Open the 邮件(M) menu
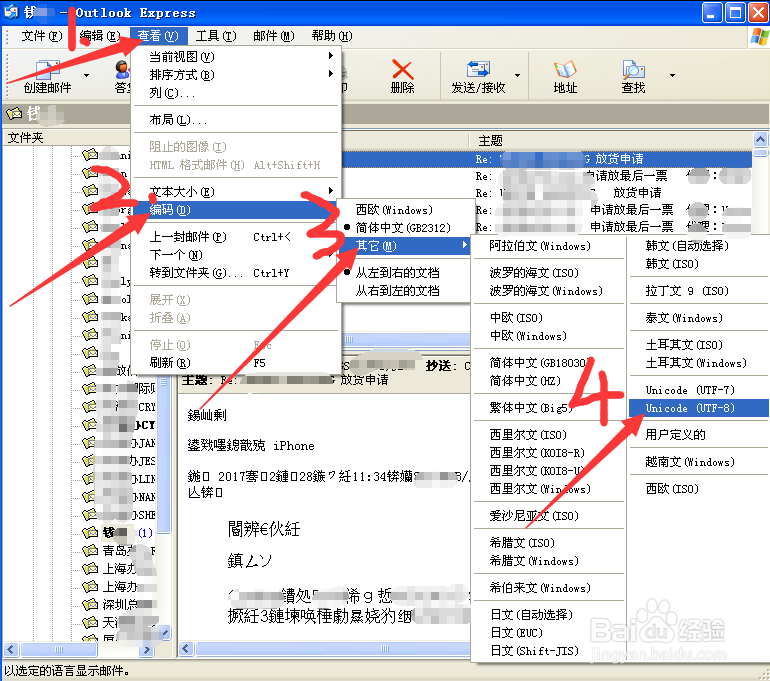This screenshot has width=770, height=681. click(x=274, y=36)
